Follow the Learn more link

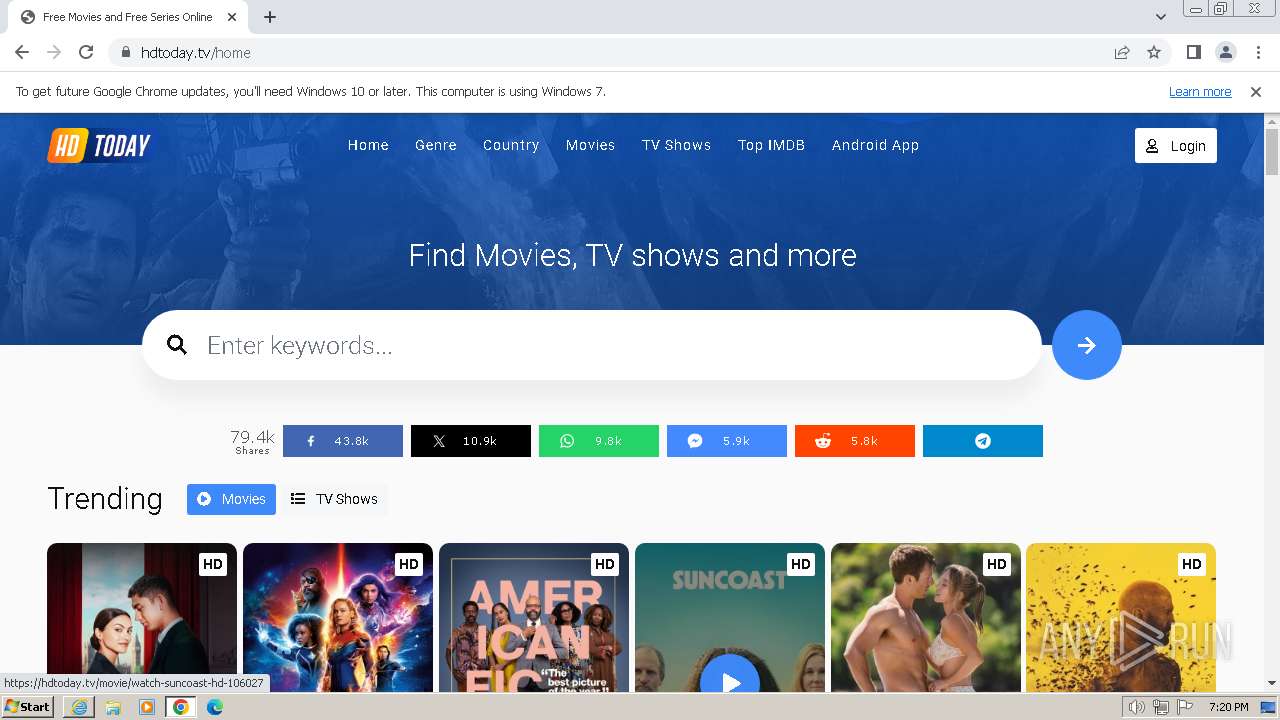point(1200,92)
